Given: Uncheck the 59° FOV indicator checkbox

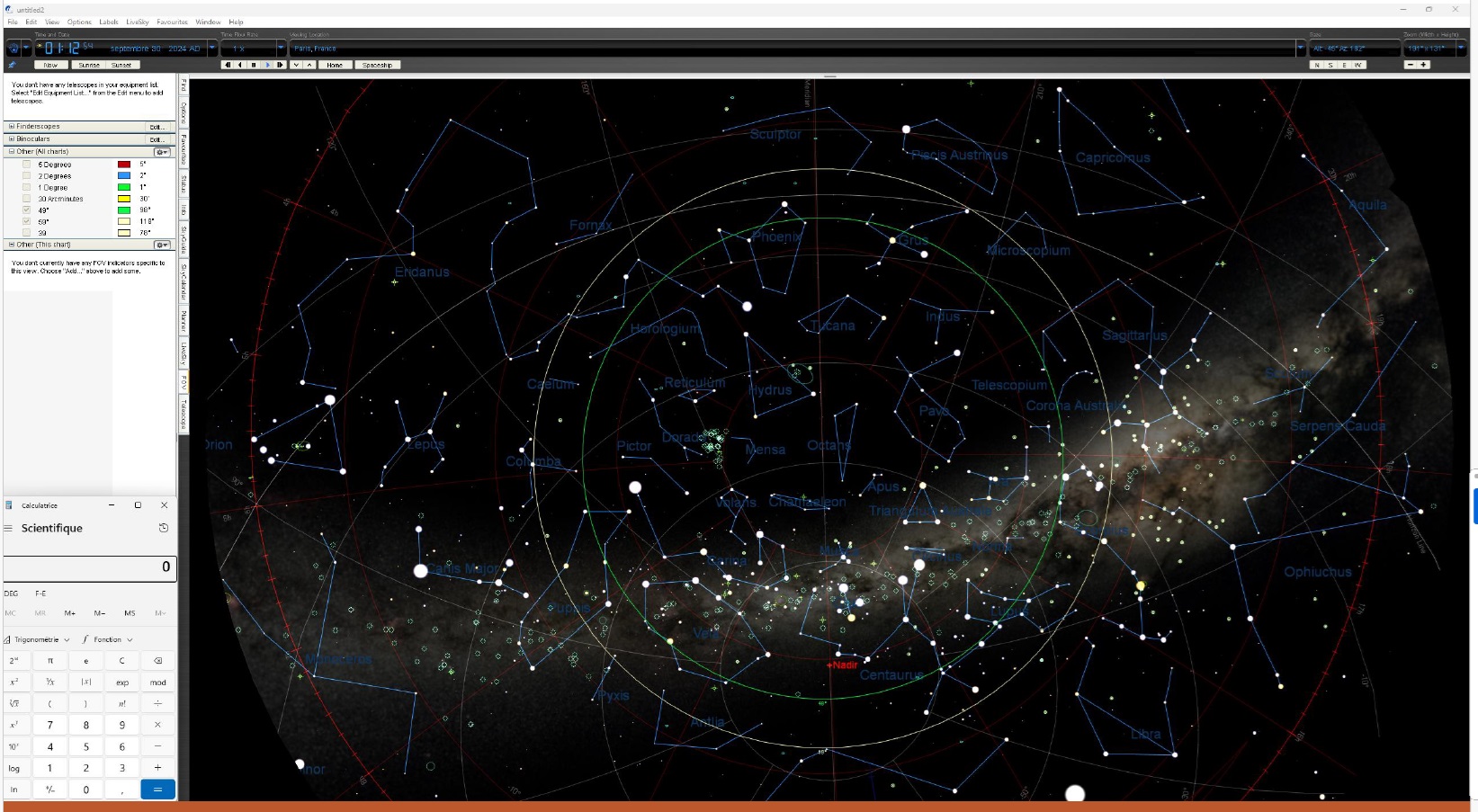Looking at the screenshot, I should click(x=26, y=221).
